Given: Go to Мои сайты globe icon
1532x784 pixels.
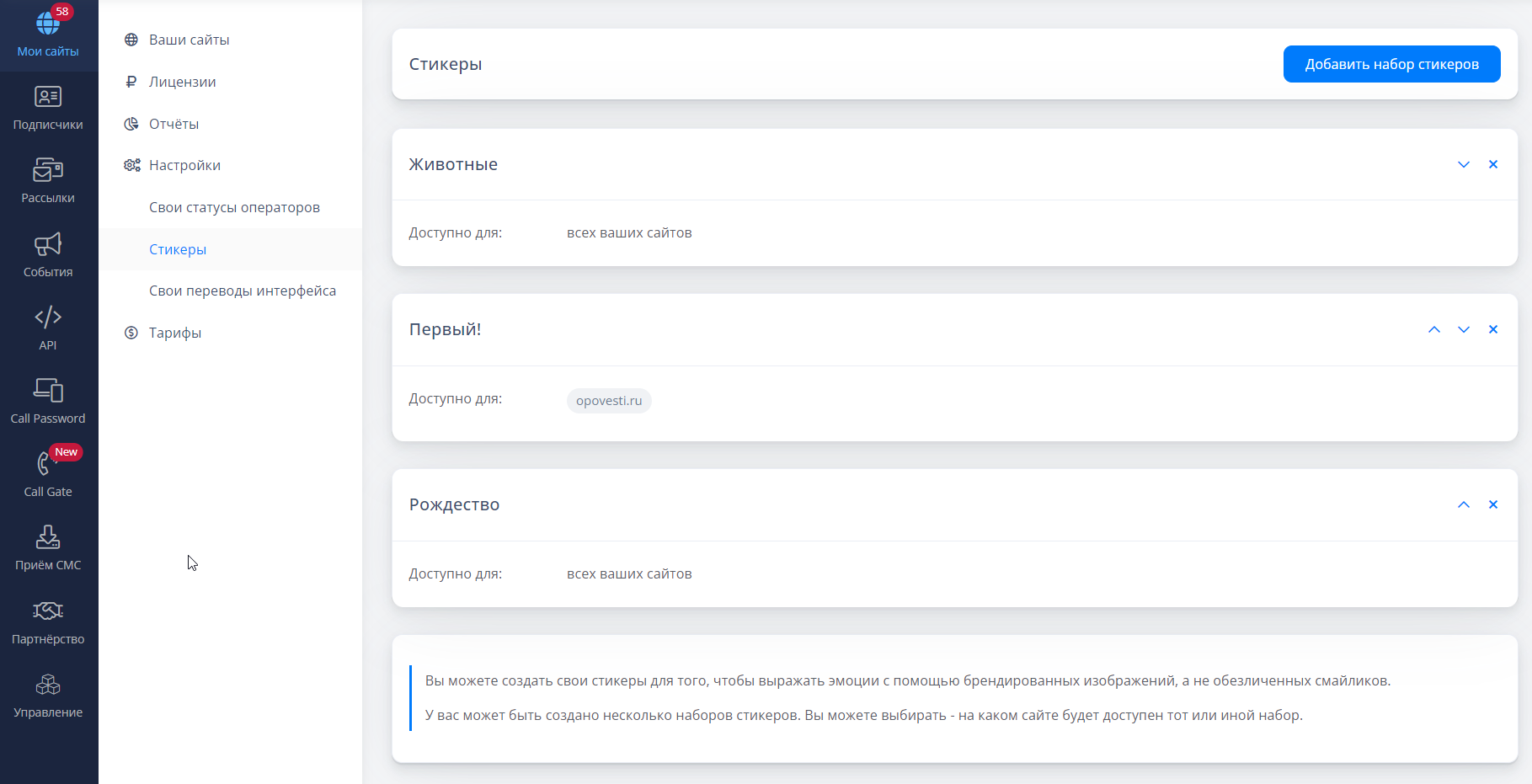Looking at the screenshot, I should [x=48, y=24].
